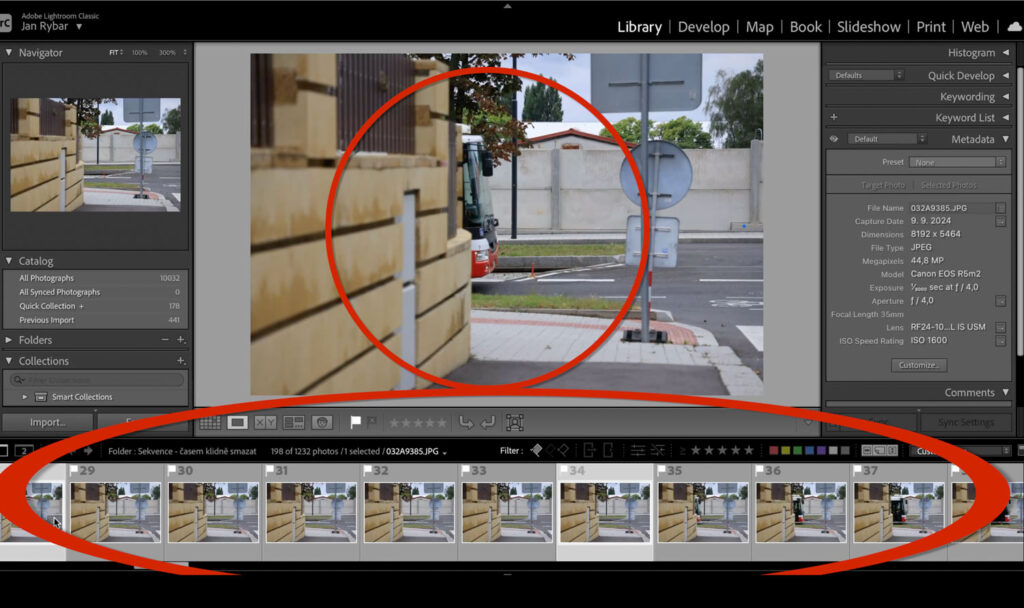
Task: Click the Import button
Action: pyautogui.click(x=47, y=423)
